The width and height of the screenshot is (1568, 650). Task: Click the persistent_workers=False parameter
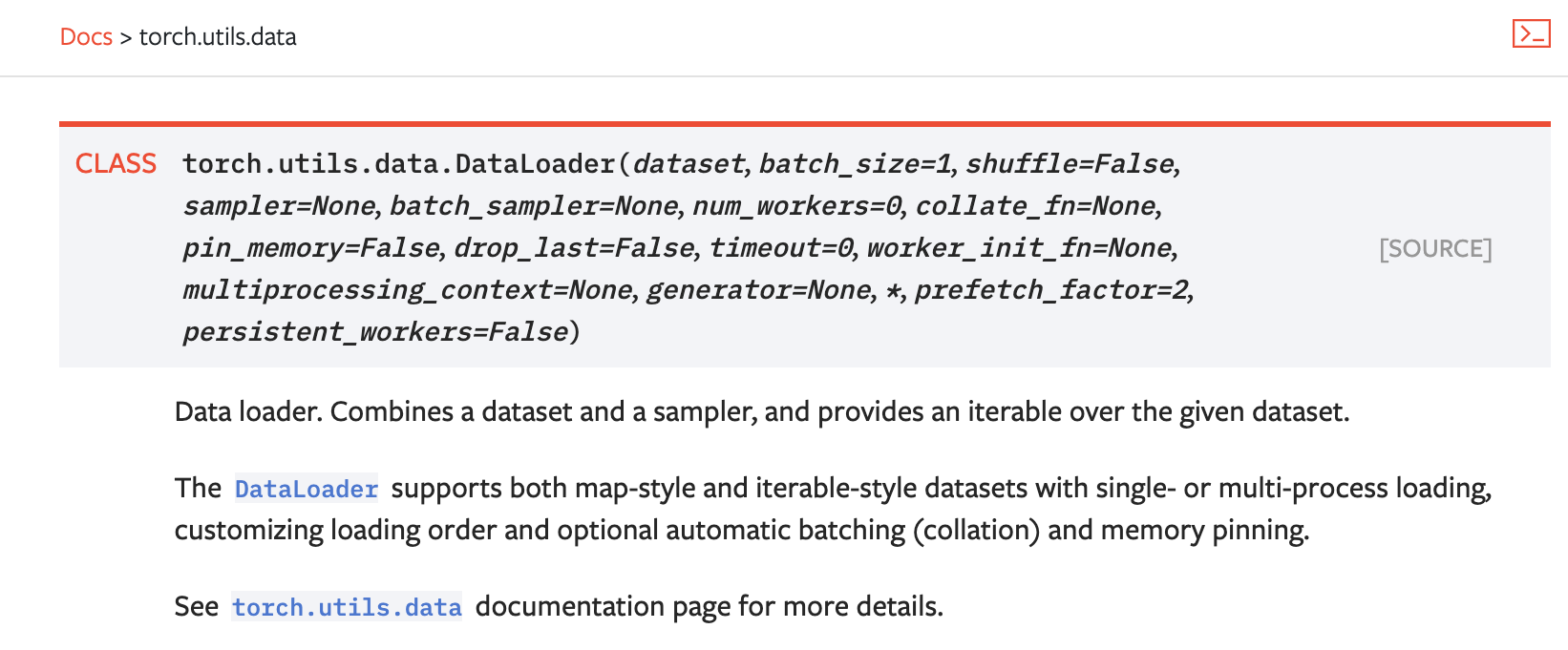[375, 332]
